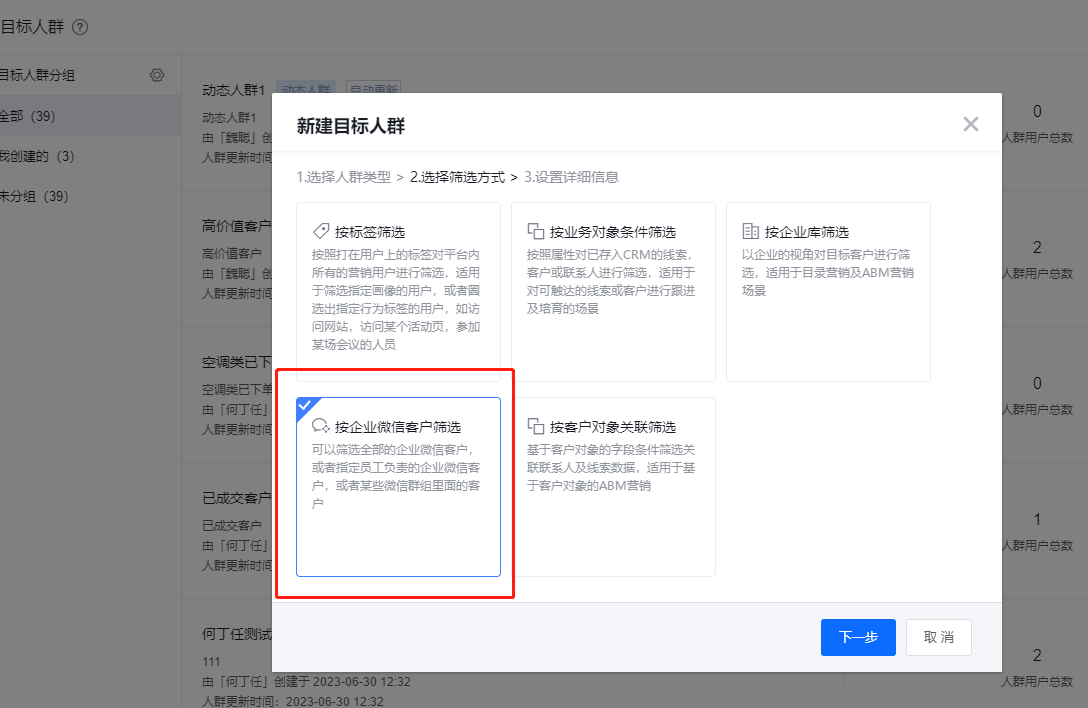Click the 下一步 button
Viewport: 1088px width, 708px height.
click(x=858, y=637)
